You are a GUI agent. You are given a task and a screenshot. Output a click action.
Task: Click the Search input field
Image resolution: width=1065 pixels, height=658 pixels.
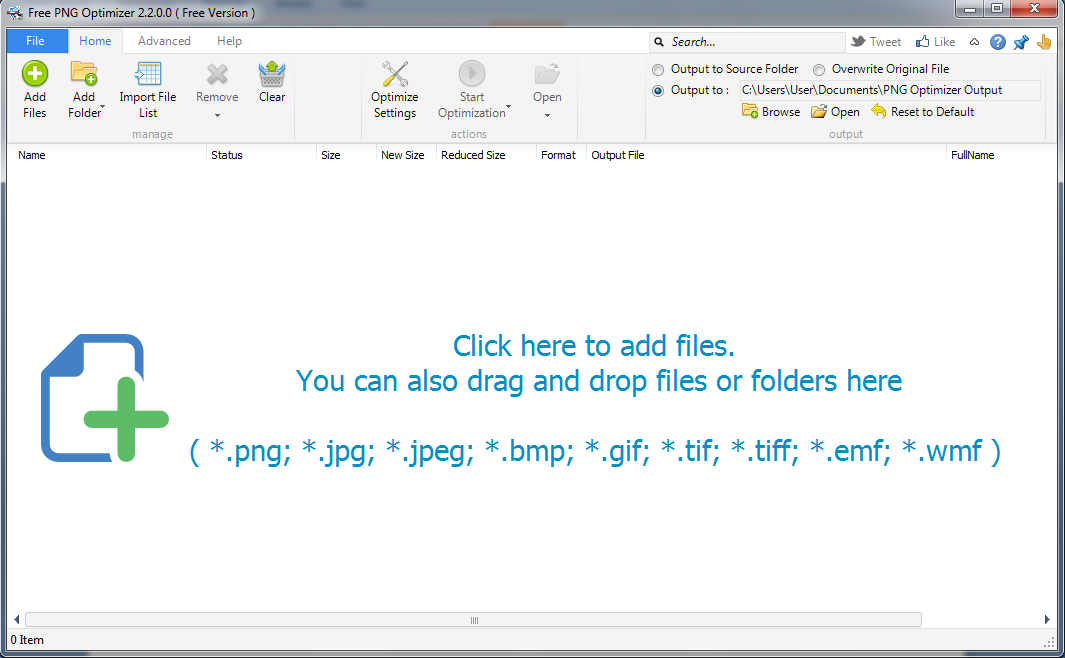point(755,42)
